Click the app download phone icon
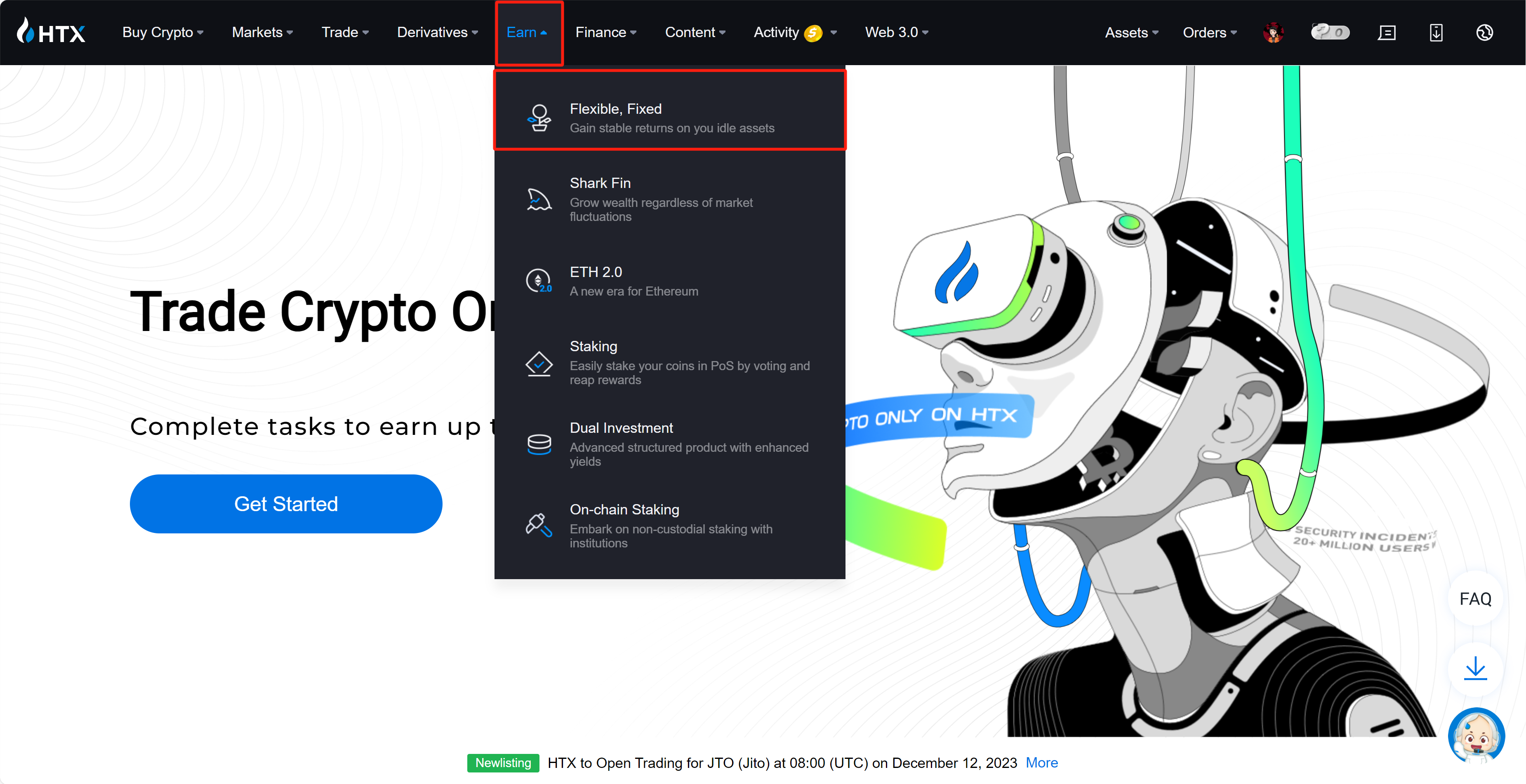 tap(1436, 33)
